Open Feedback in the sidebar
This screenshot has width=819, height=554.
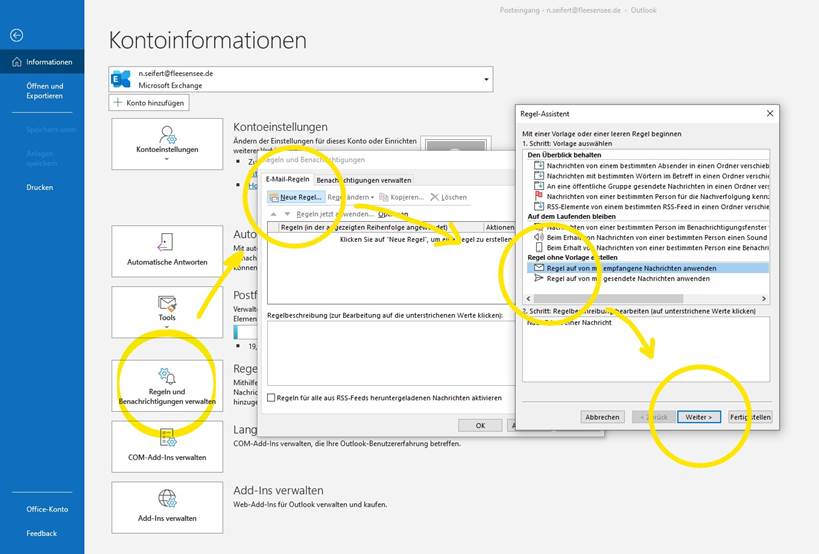[41, 533]
